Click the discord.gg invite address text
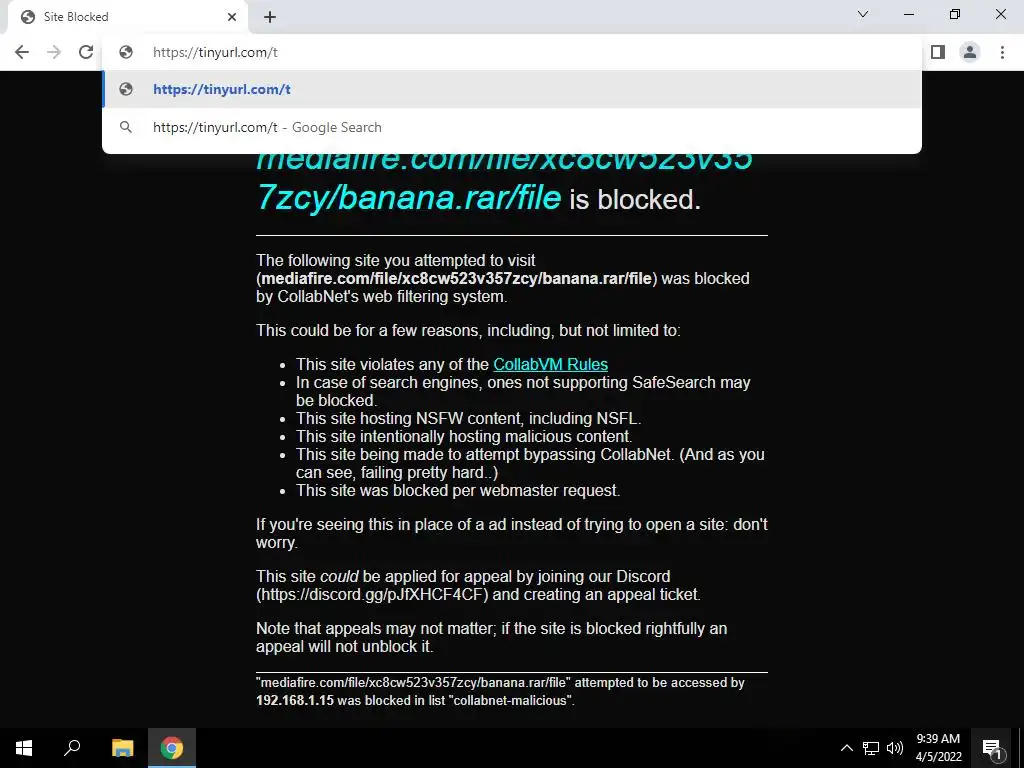This screenshot has height=768, width=1024. (372, 594)
